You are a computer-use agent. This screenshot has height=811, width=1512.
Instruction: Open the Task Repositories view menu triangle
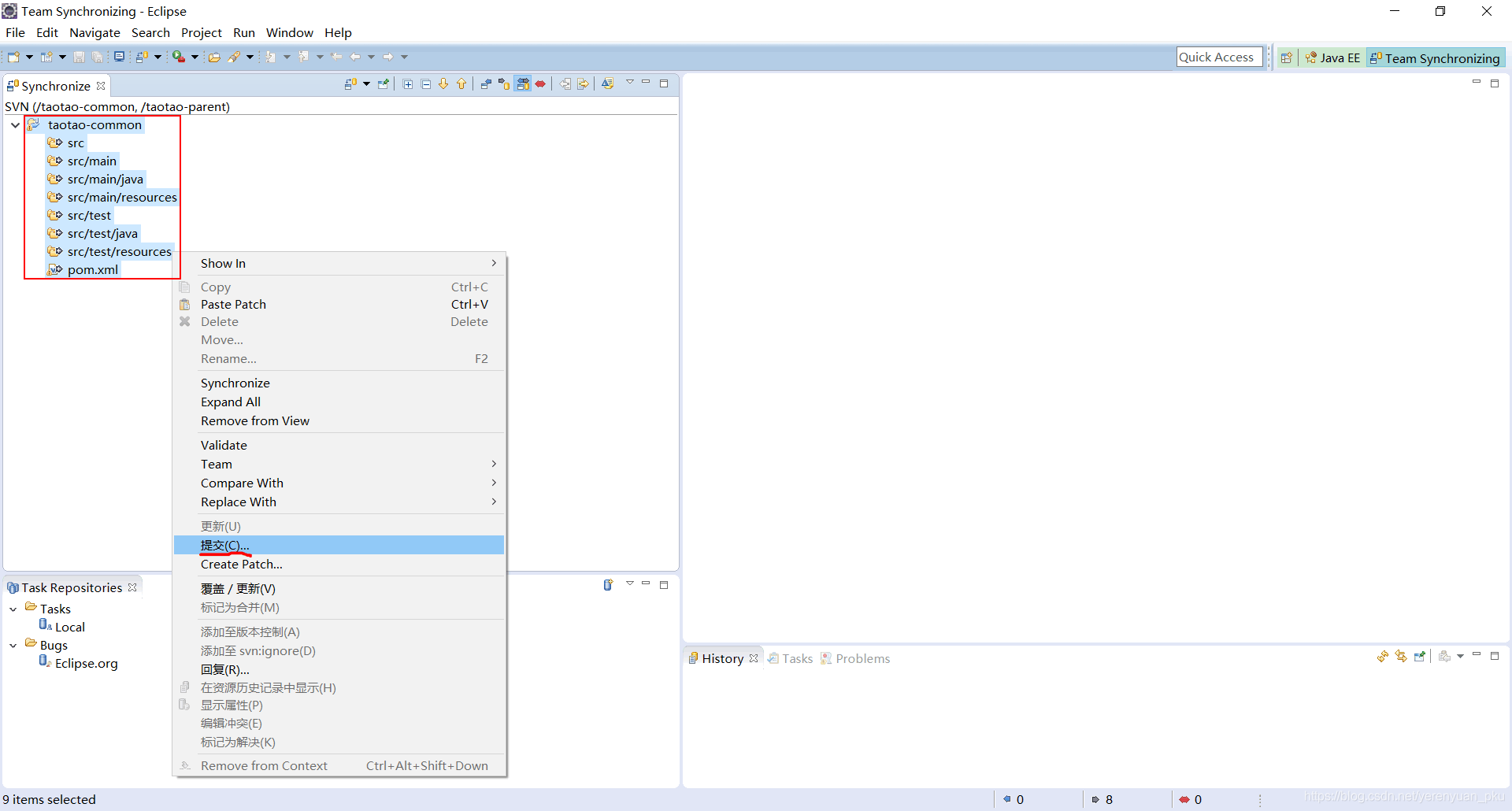point(630,583)
